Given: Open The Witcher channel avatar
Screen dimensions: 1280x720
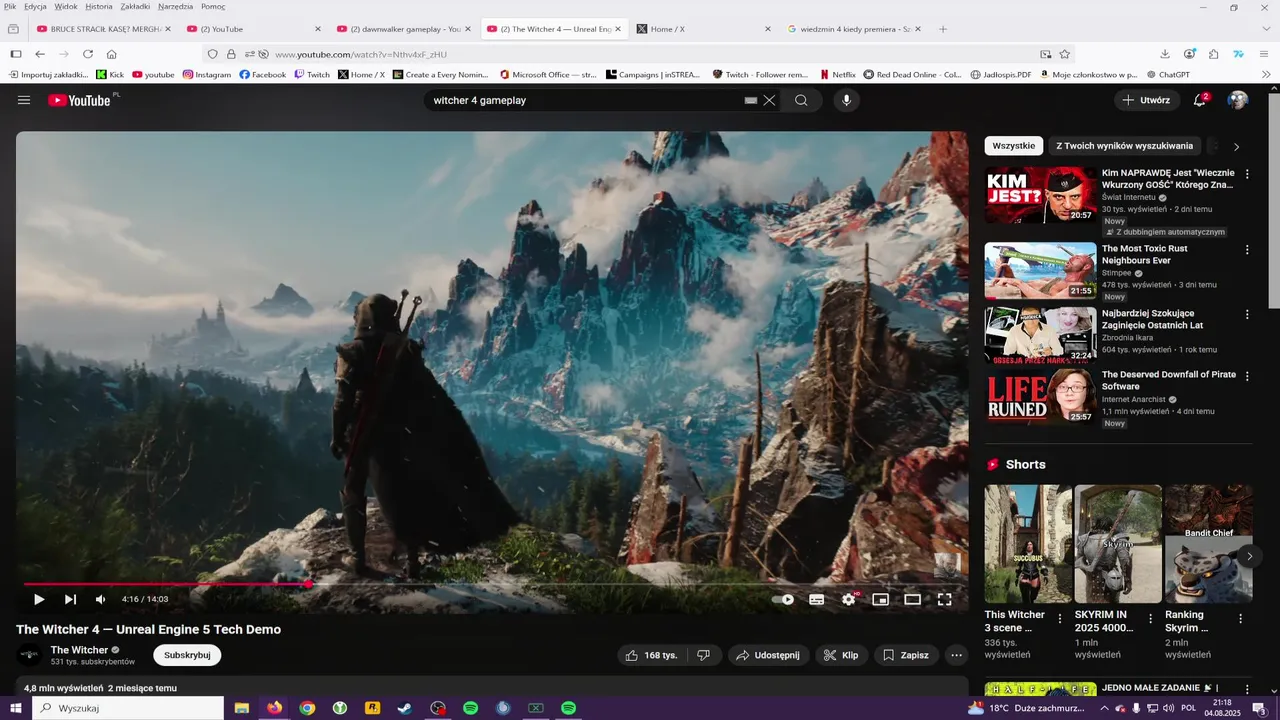Looking at the screenshot, I should [x=30, y=655].
